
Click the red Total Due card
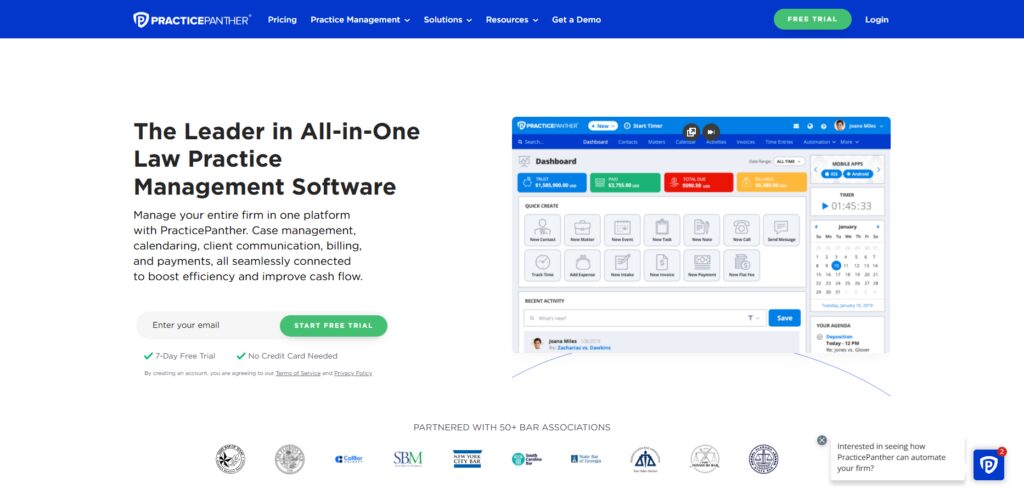point(698,183)
